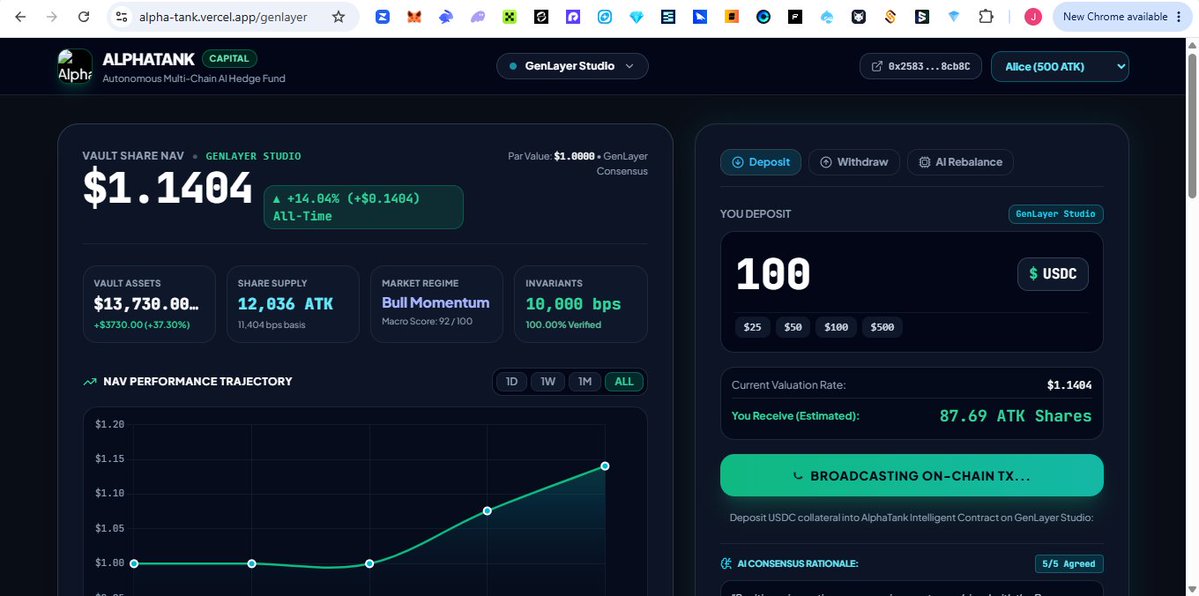Select the 1W chart range

coord(548,382)
